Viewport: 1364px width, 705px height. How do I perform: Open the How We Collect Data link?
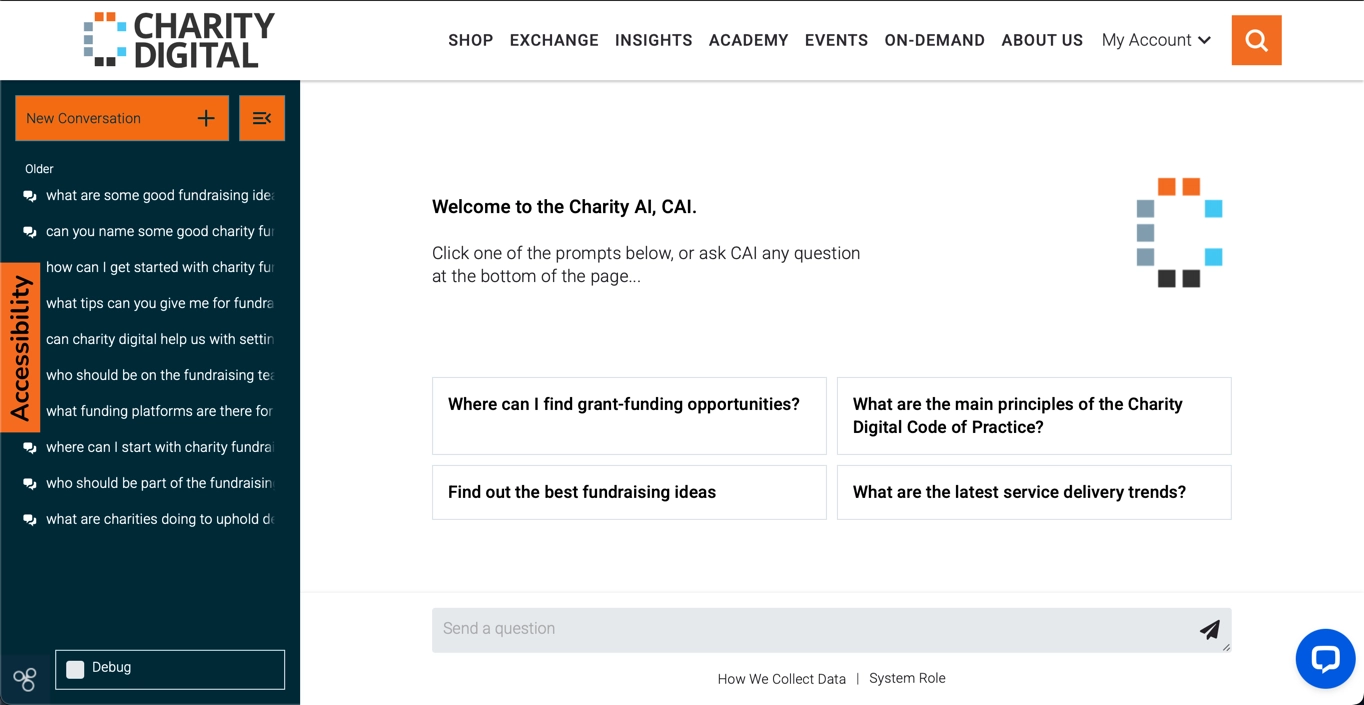[x=781, y=679]
